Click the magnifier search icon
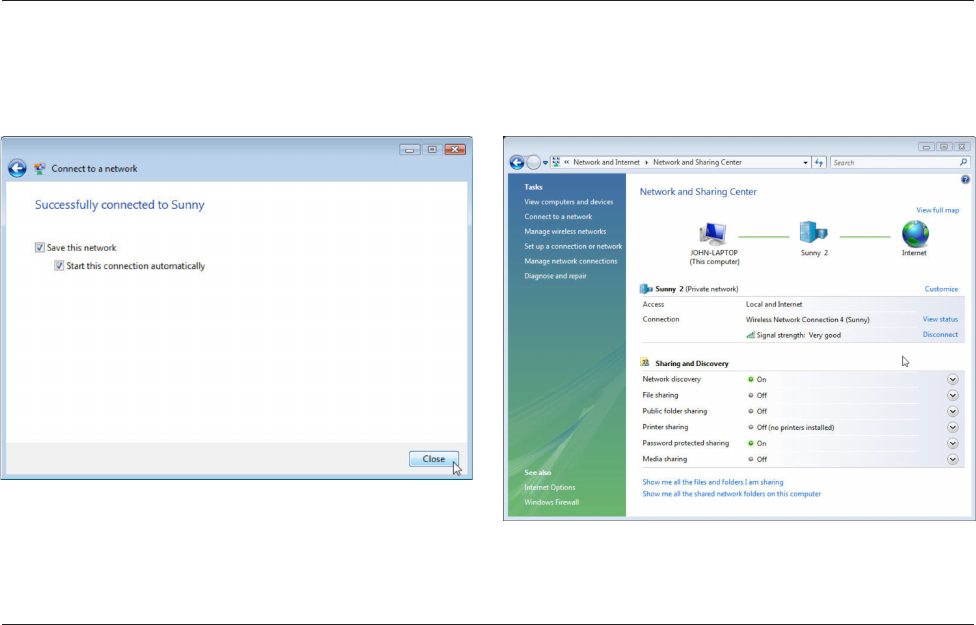 click(964, 162)
